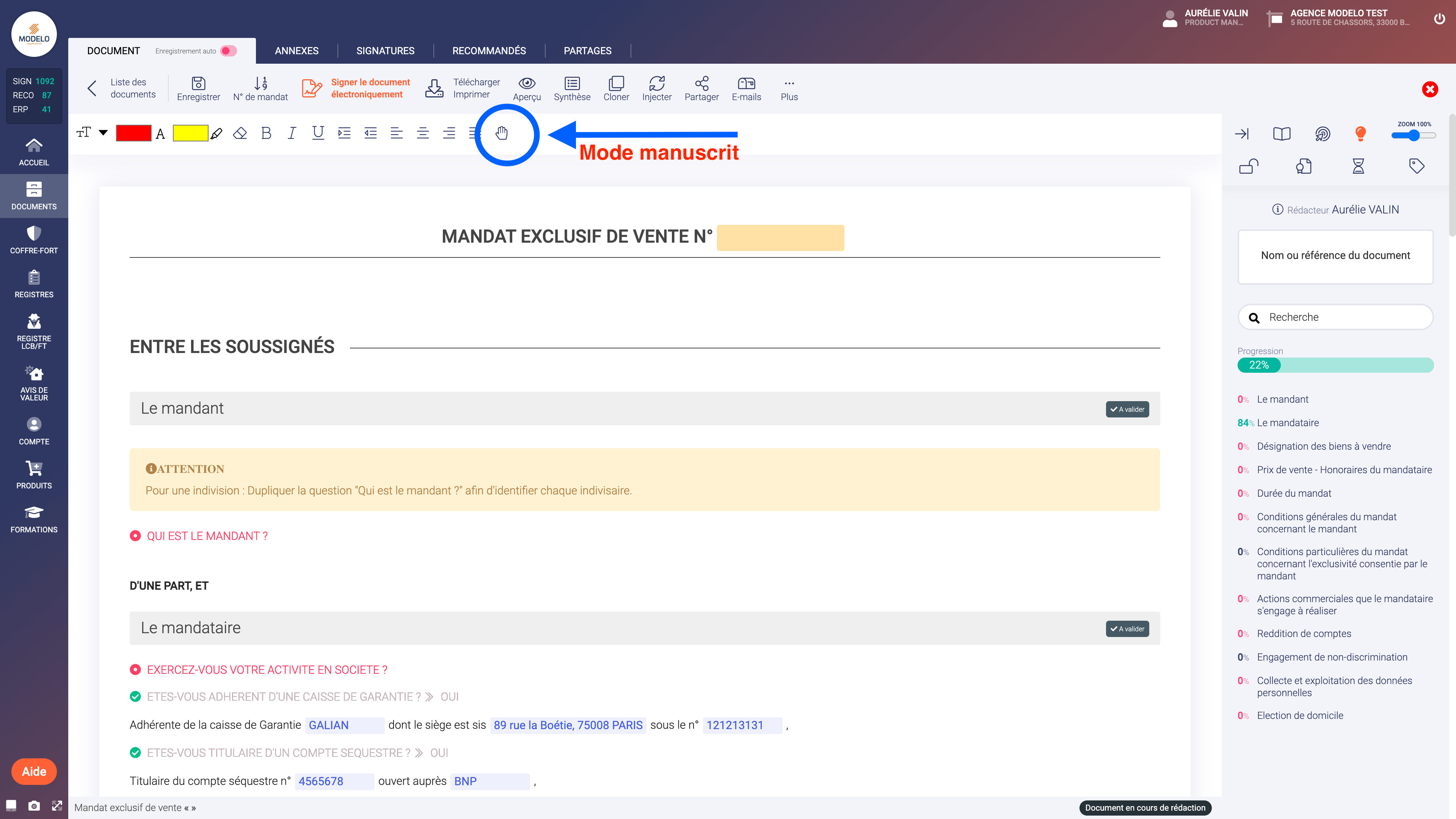Viewport: 1456px width, 819px height.
Task: Select the eraser formatting tool
Action: pyautogui.click(x=240, y=133)
